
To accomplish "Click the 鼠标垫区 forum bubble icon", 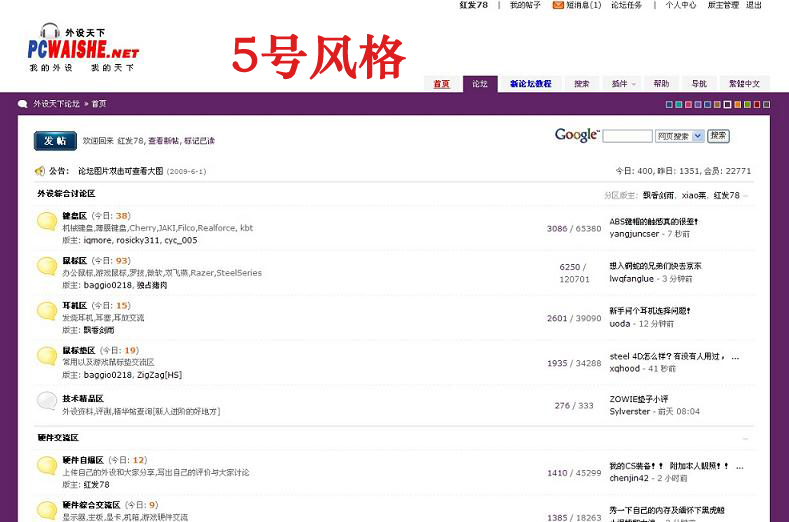I will [x=47, y=356].
